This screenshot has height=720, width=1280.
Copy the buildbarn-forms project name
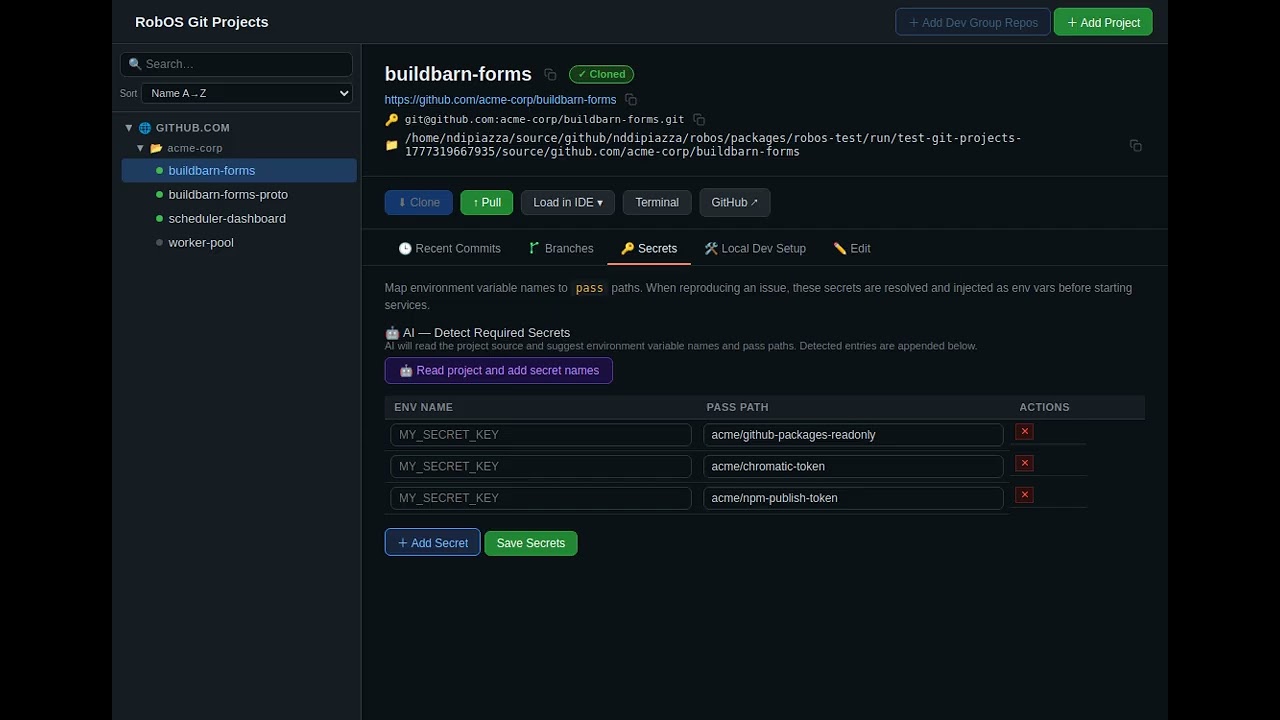pos(550,75)
